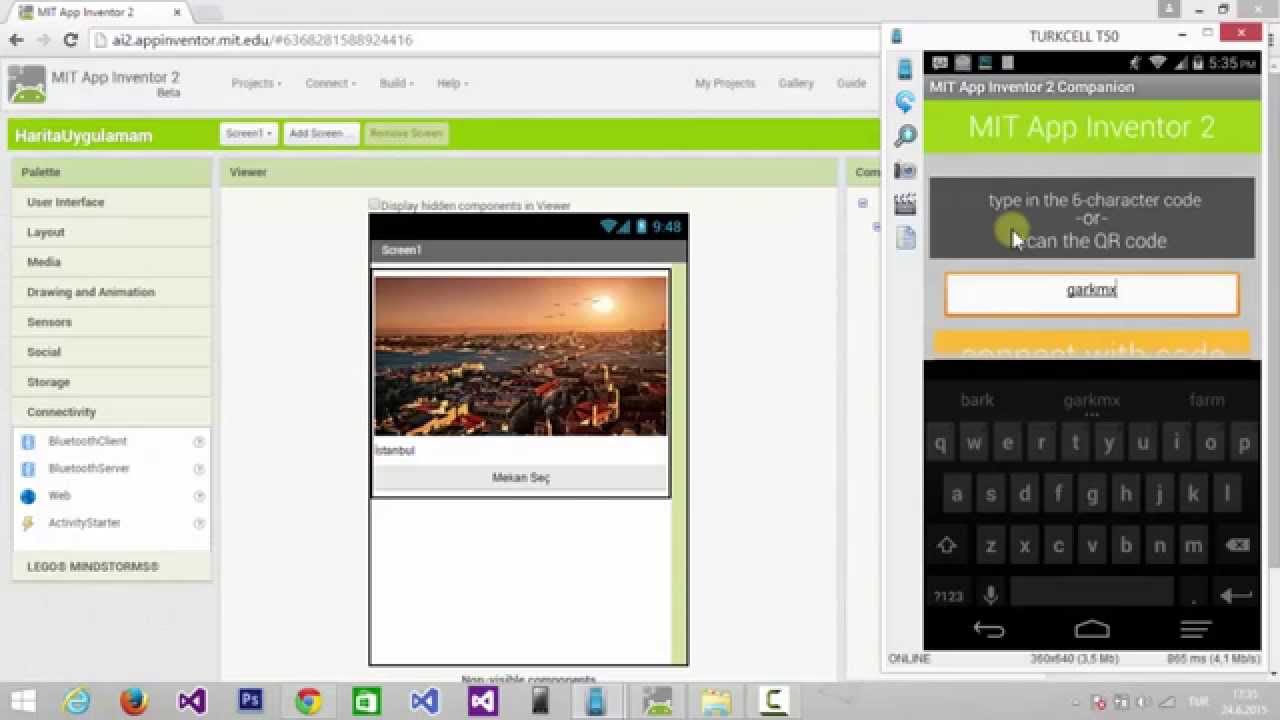Collapse the Connectivity palette section
1280x720 pixels.
(112, 412)
